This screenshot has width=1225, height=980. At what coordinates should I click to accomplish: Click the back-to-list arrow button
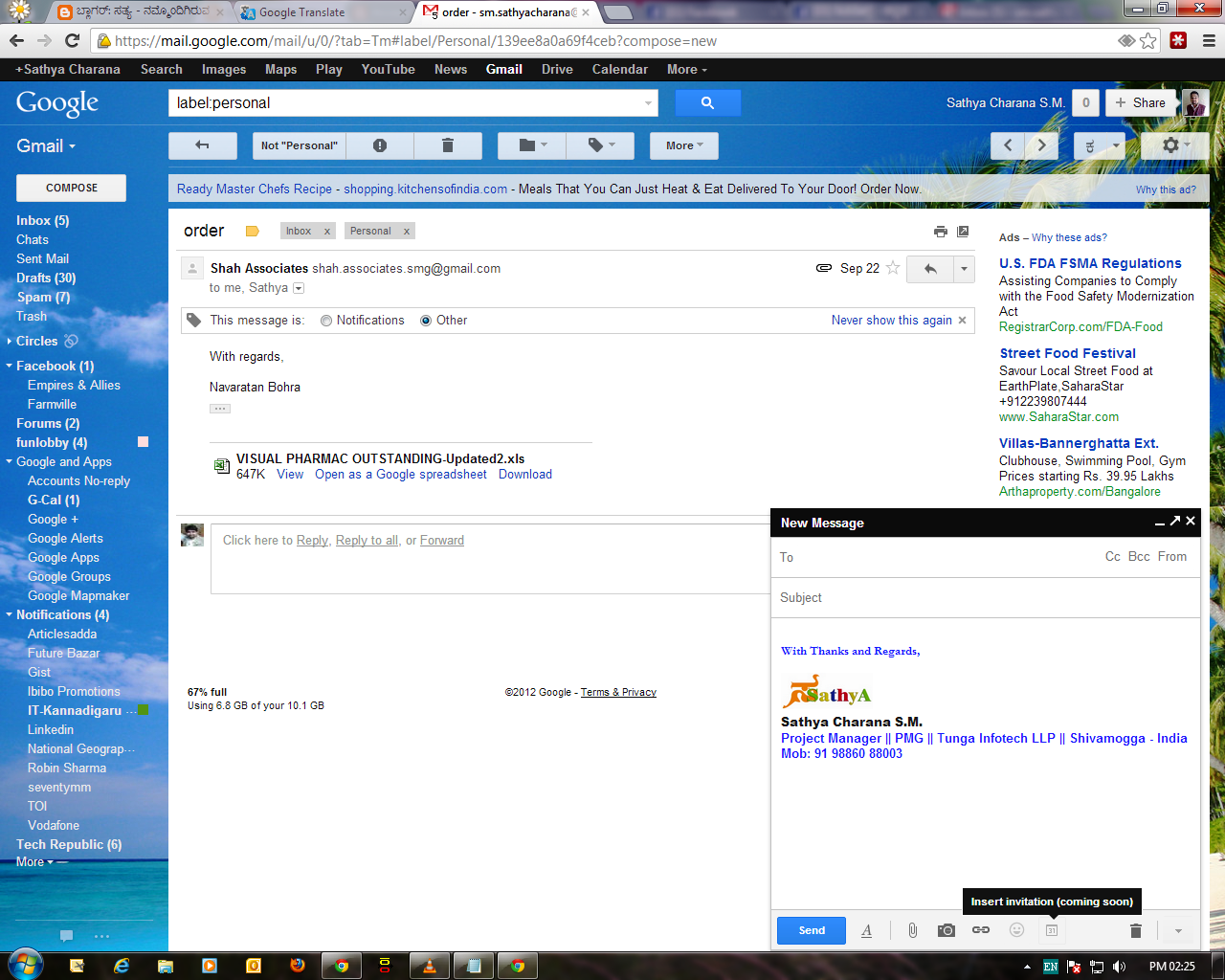(x=202, y=145)
